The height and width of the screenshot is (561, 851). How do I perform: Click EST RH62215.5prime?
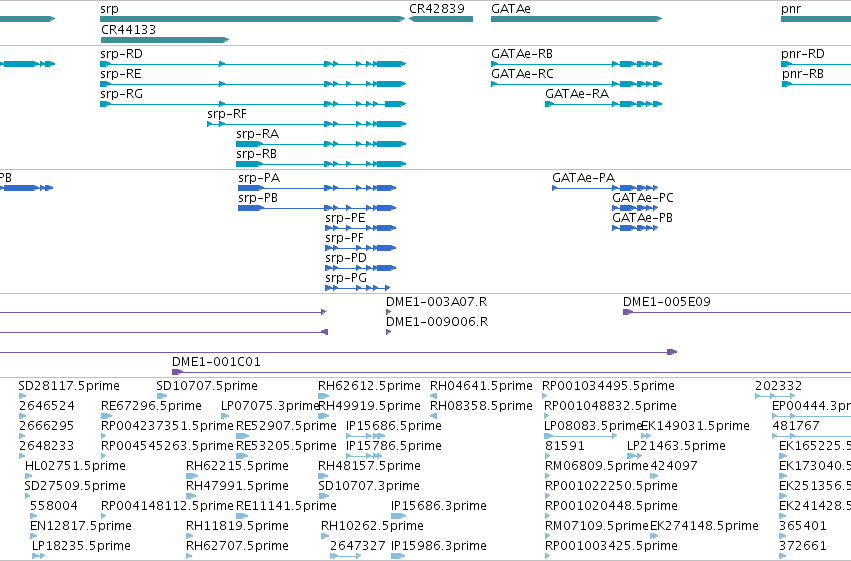tap(192, 476)
